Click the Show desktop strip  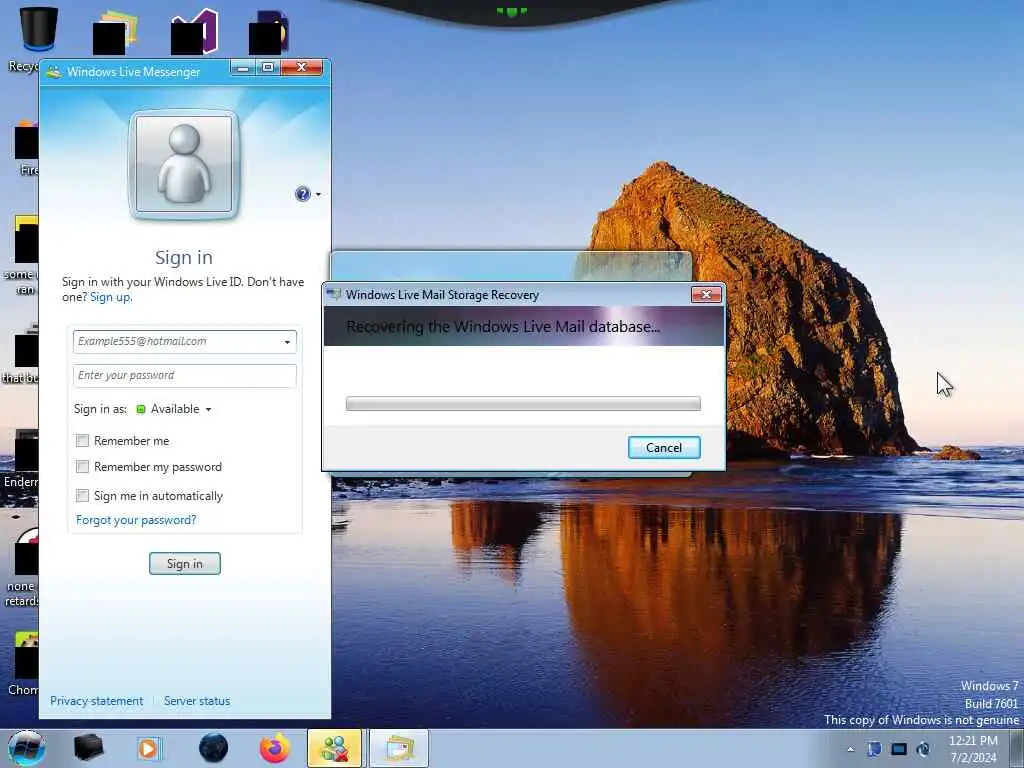(1017, 748)
